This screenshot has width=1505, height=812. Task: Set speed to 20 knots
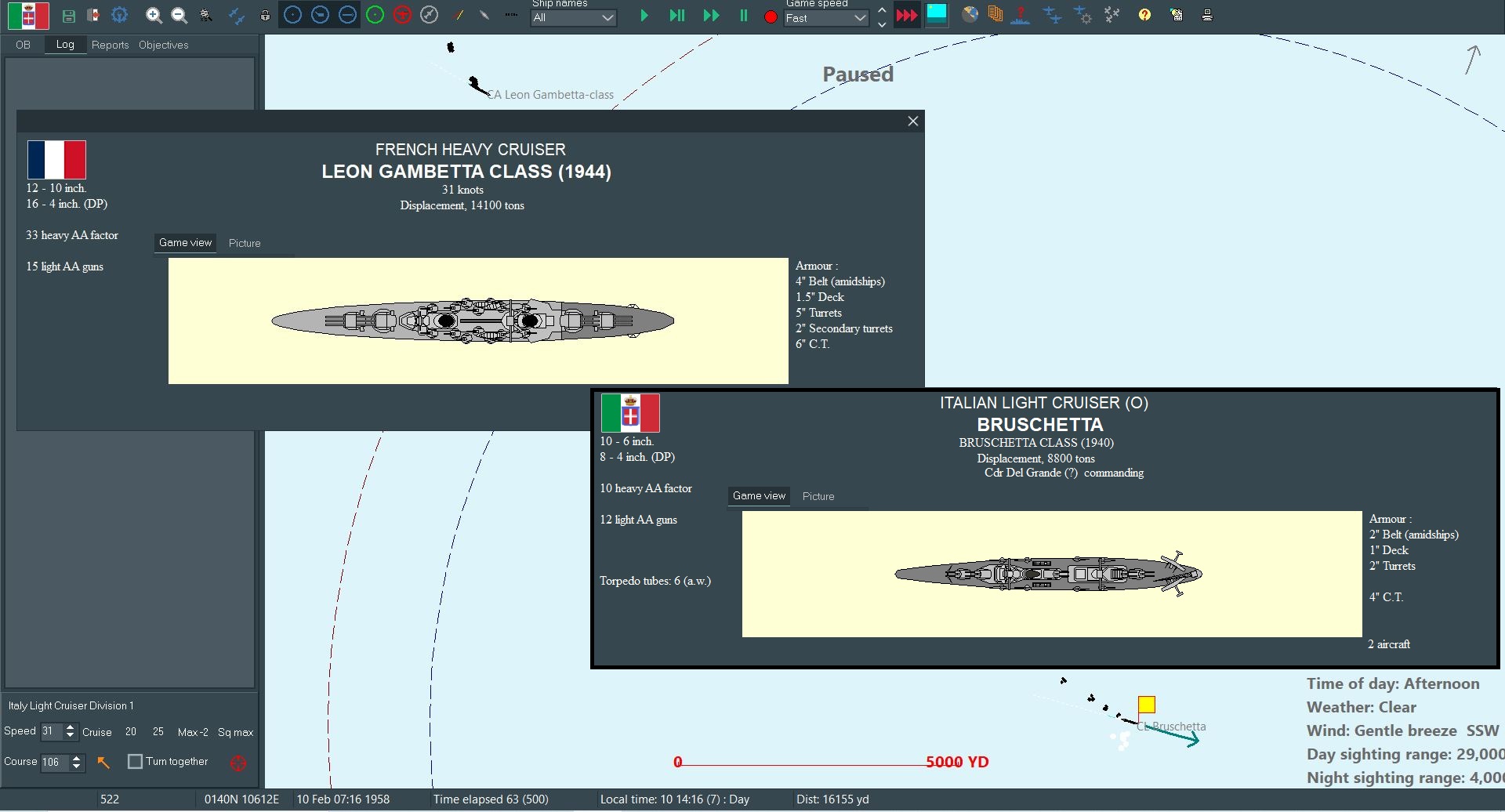(131, 732)
